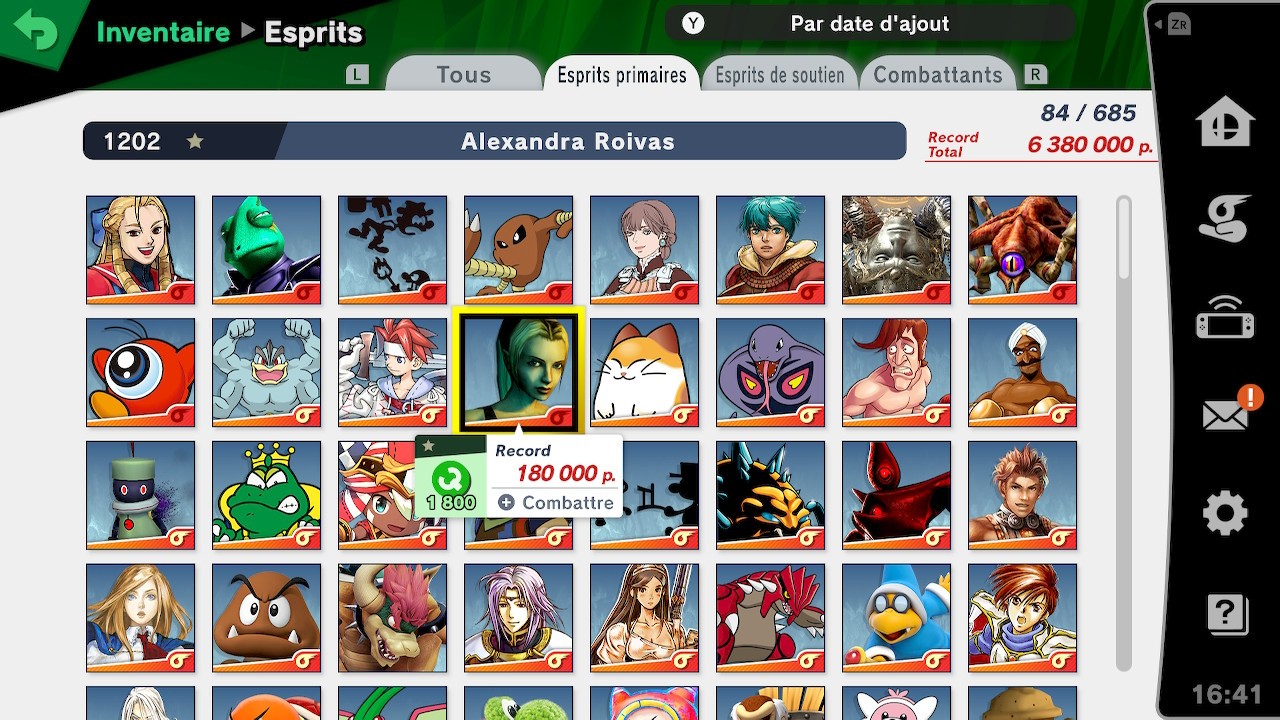Screen dimensions: 1280x720
Task: Click the R shoulder button tab icon
Action: pyautogui.click(x=1035, y=75)
